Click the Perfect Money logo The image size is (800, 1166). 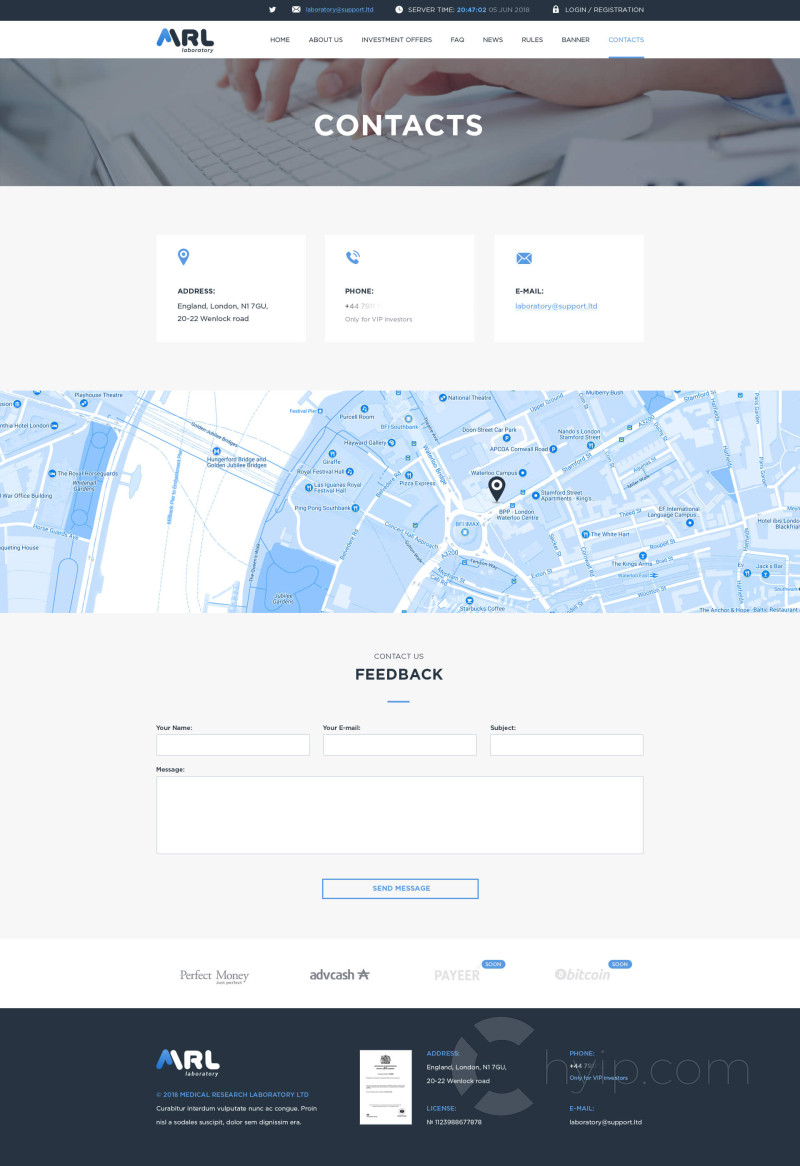(x=214, y=976)
